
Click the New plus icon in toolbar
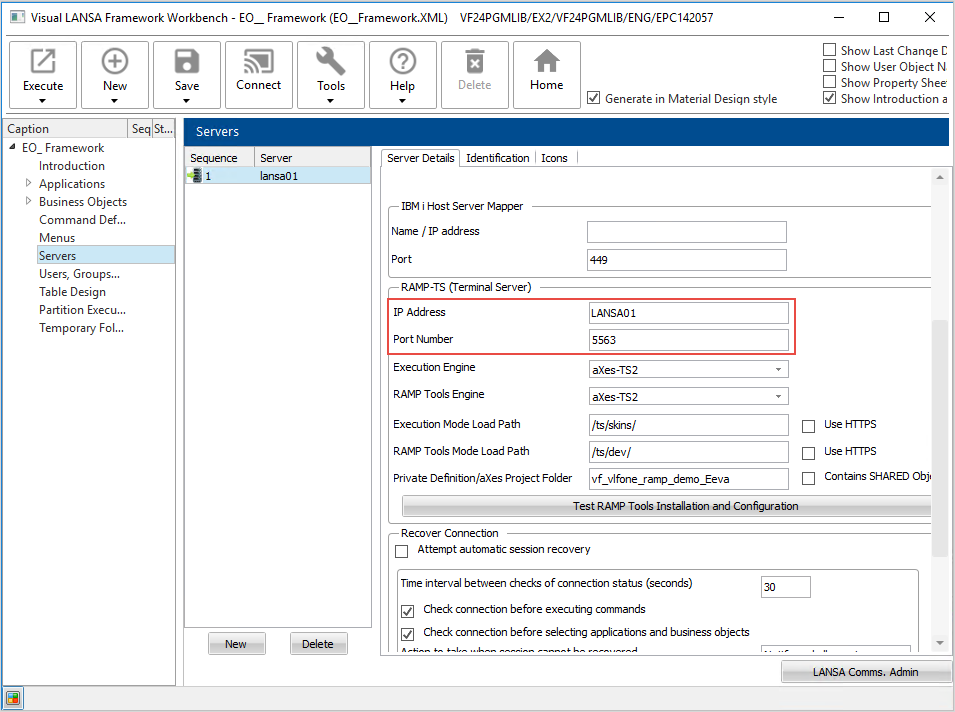point(115,62)
